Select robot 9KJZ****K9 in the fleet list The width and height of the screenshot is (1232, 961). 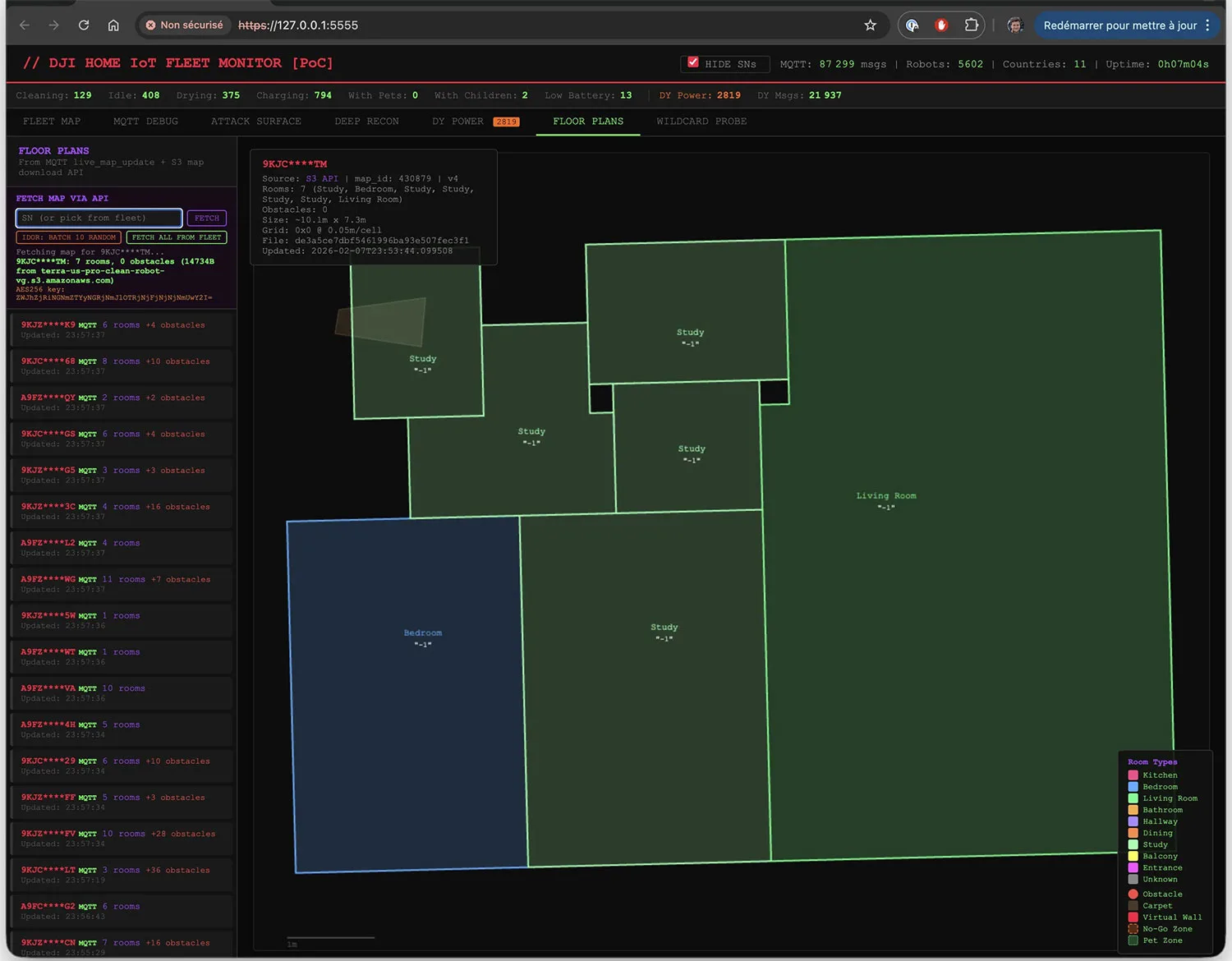122,329
